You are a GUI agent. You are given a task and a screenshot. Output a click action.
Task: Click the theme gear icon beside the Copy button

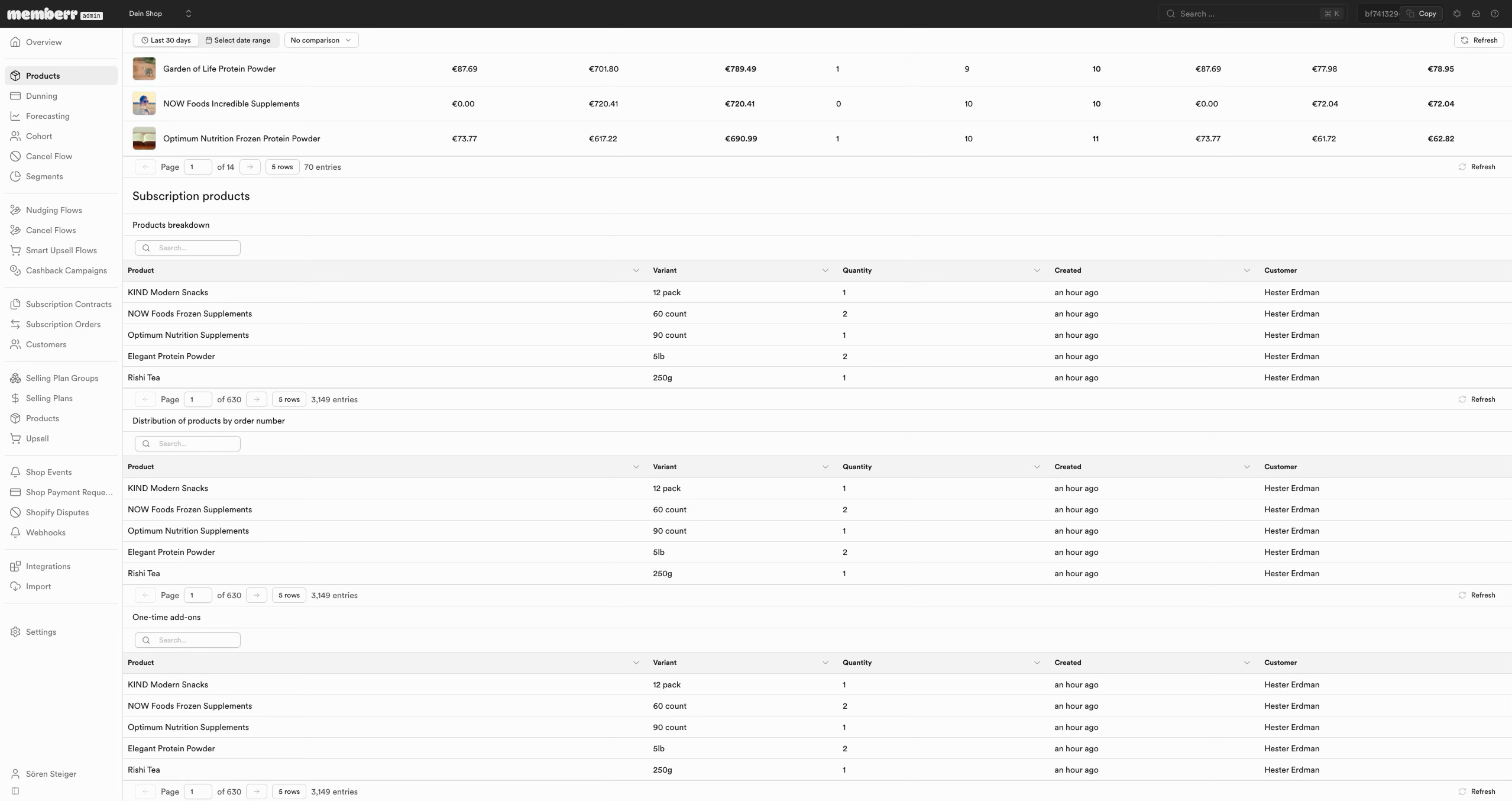click(x=1457, y=14)
